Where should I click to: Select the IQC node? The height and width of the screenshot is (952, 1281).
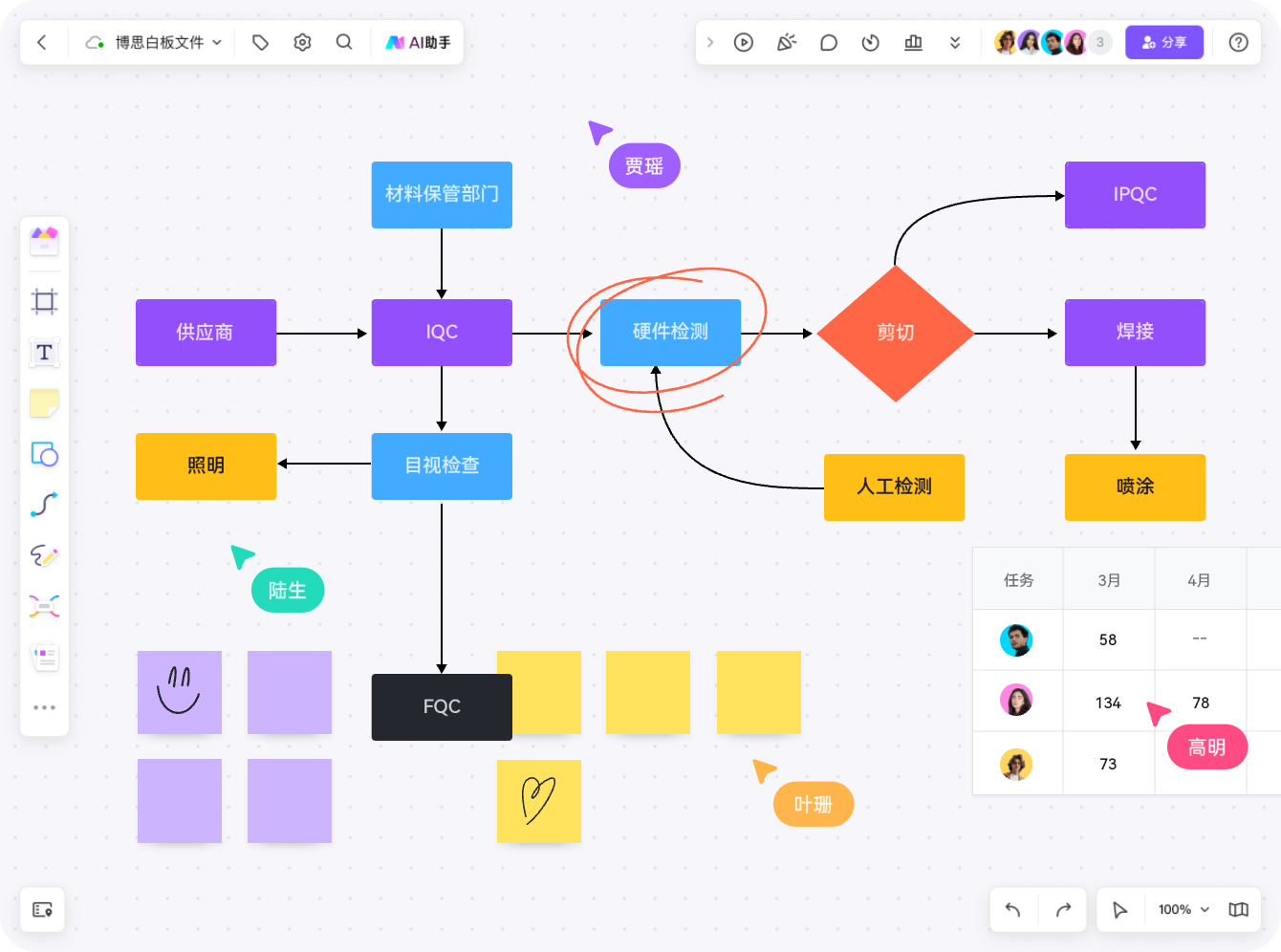[x=442, y=332]
